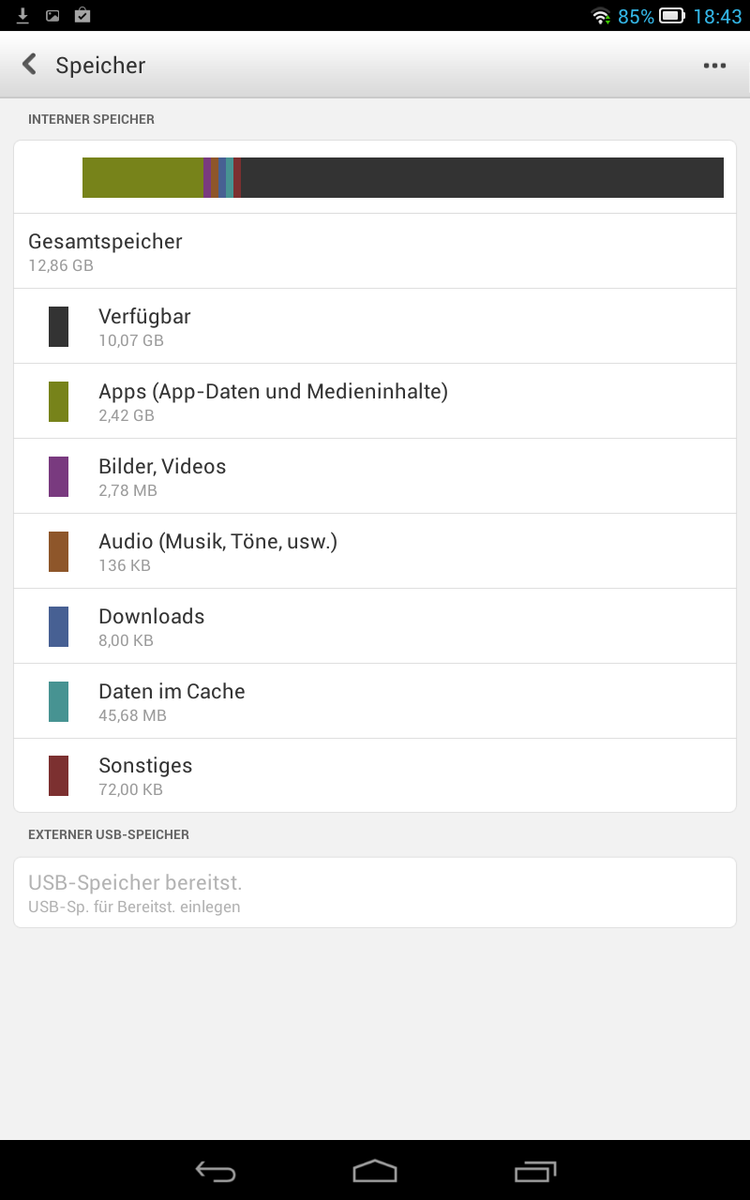This screenshot has height=1200, width=750.
Task: Tap the battery icon in status bar
Action: coord(672,16)
